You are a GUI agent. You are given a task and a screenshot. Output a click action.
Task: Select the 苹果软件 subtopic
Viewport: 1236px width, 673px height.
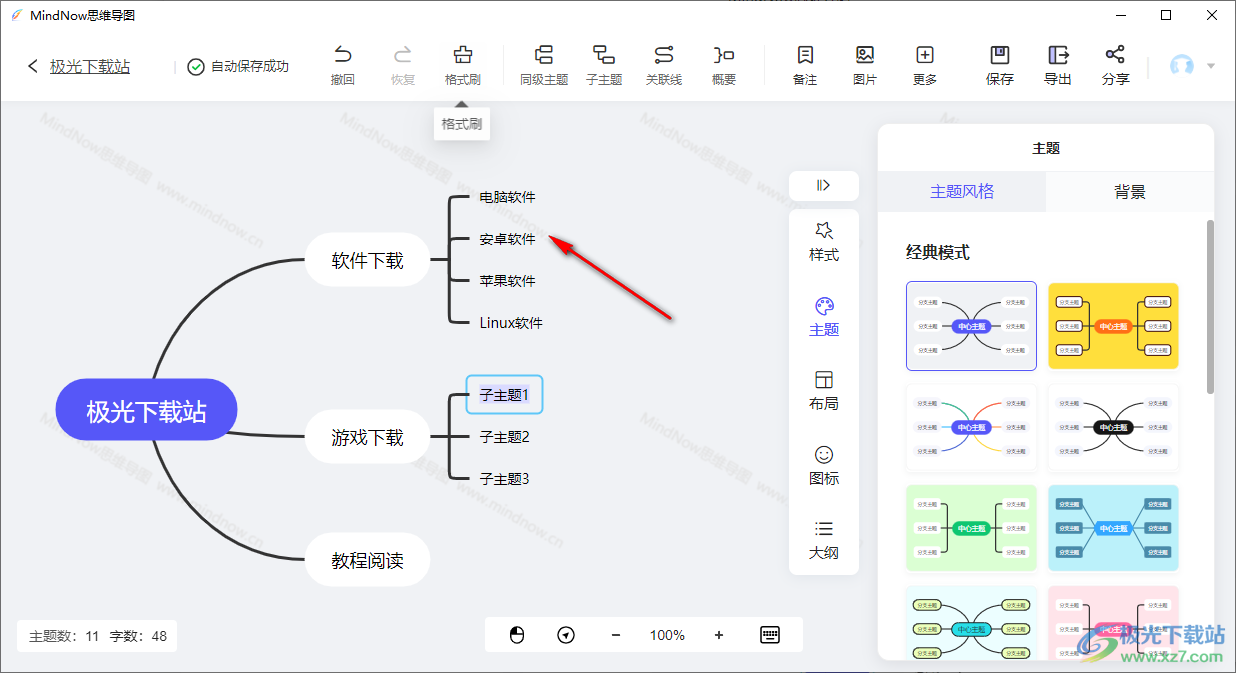pyautogui.click(x=507, y=281)
